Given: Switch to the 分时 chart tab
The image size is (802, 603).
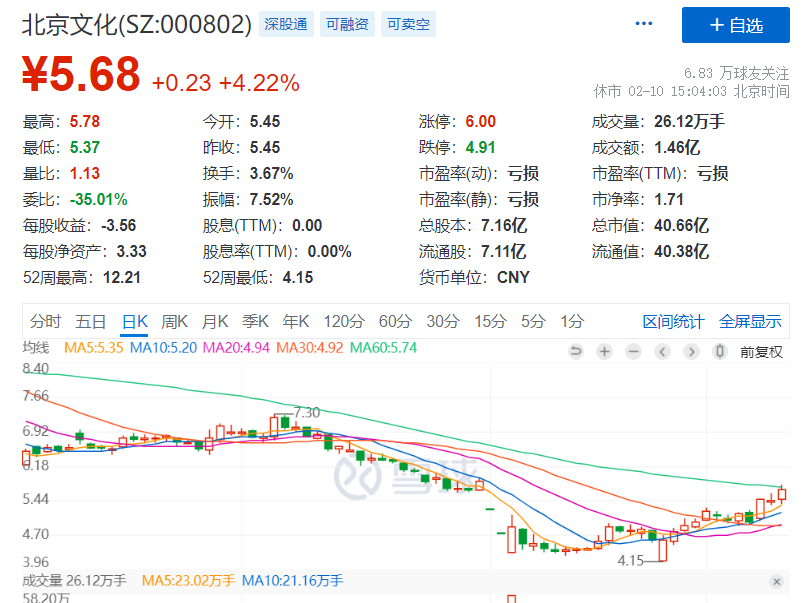Looking at the screenshot, I should click(x=45, y=321).
